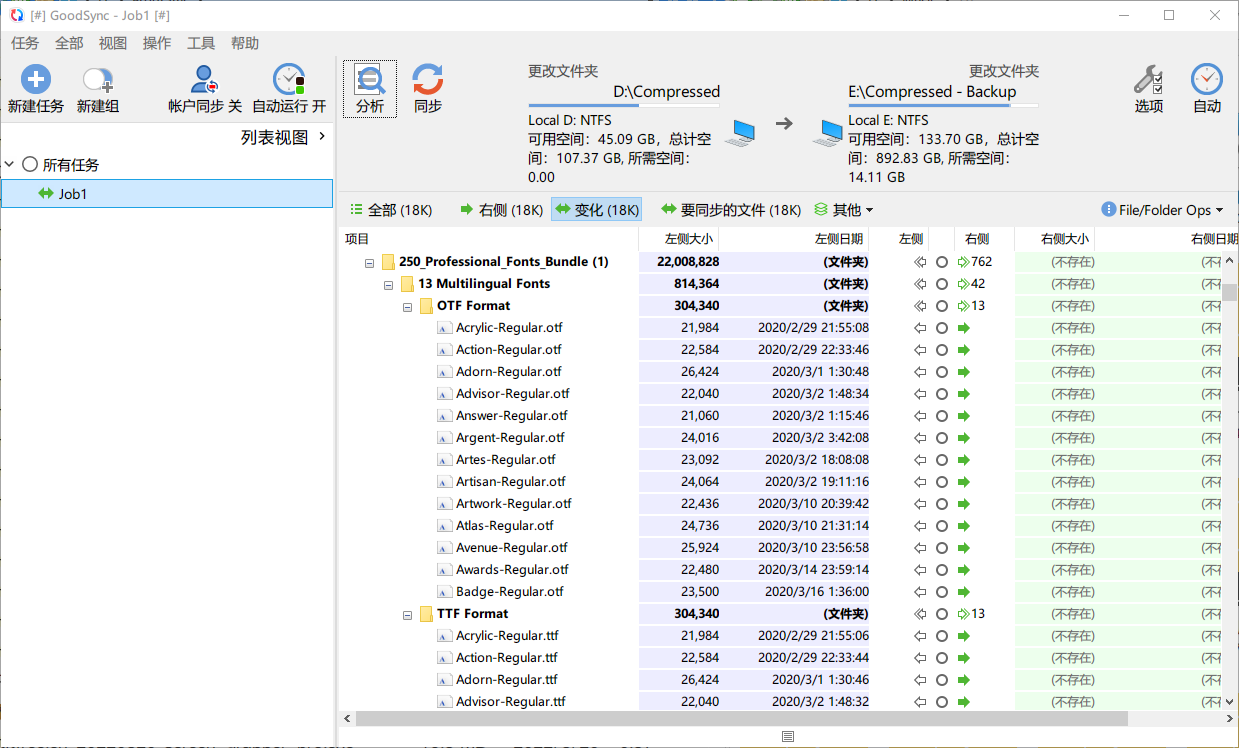
Task: Open the 工具 menu
Action: pyautogui.click(x=201, y=43)
